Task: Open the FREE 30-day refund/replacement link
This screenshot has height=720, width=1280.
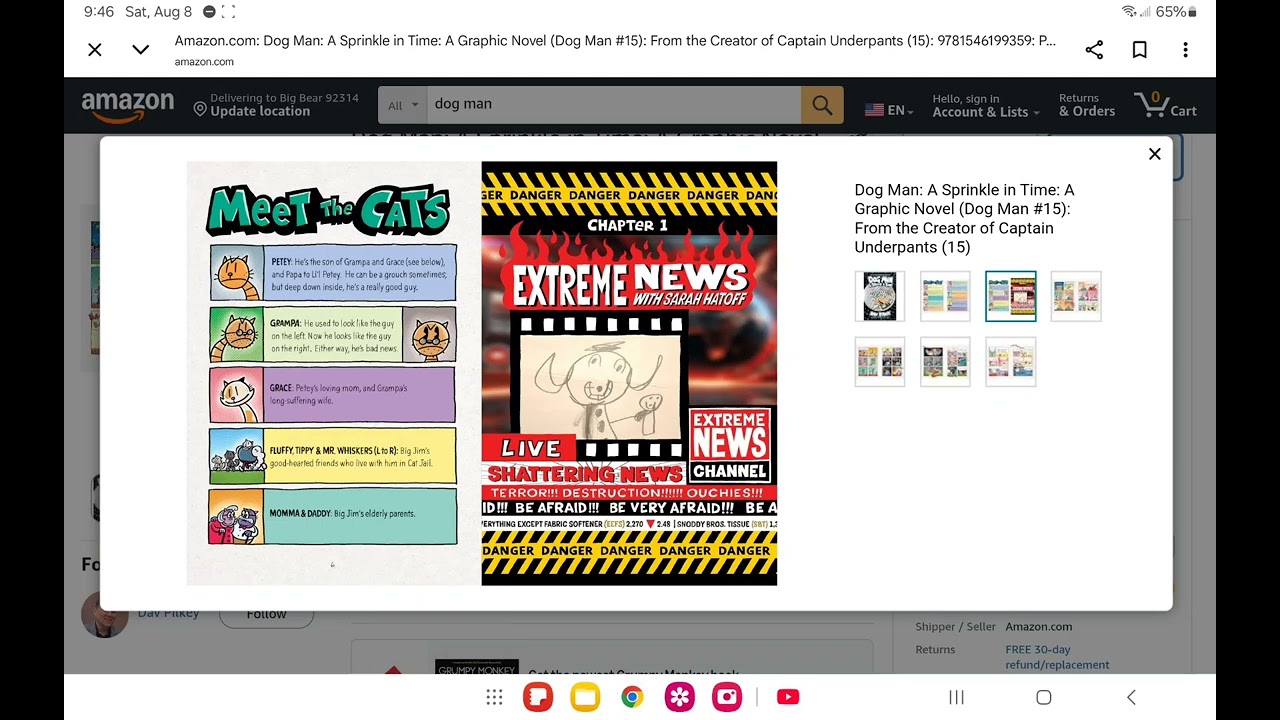Action: pos(1057,657)
